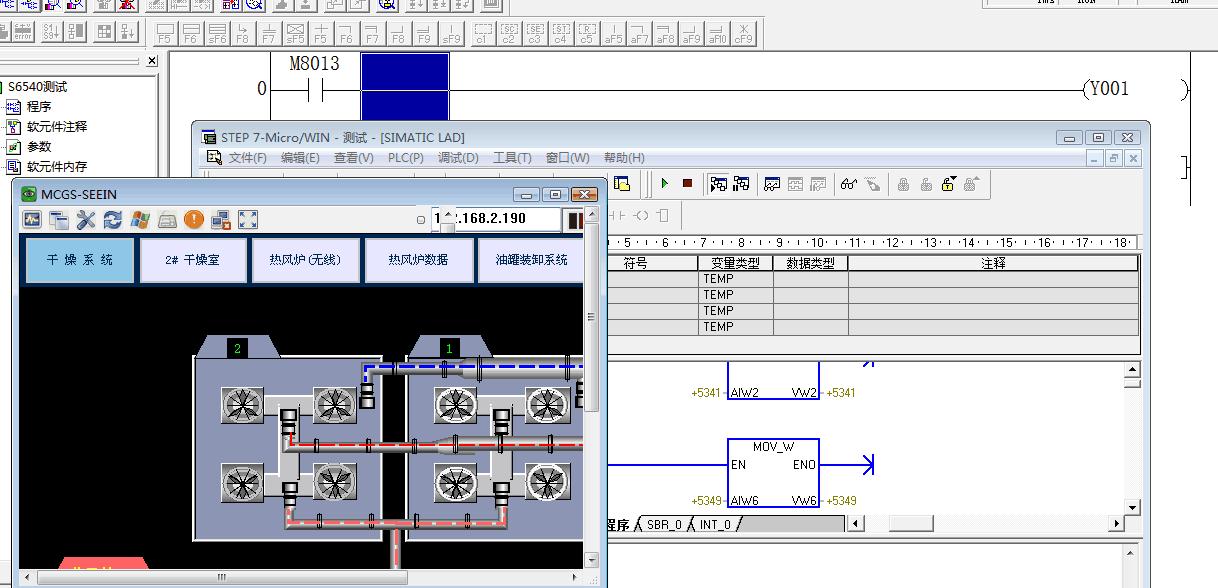
Task: Click the sF5 ladder toolbar button
Action: click(294, 34)
